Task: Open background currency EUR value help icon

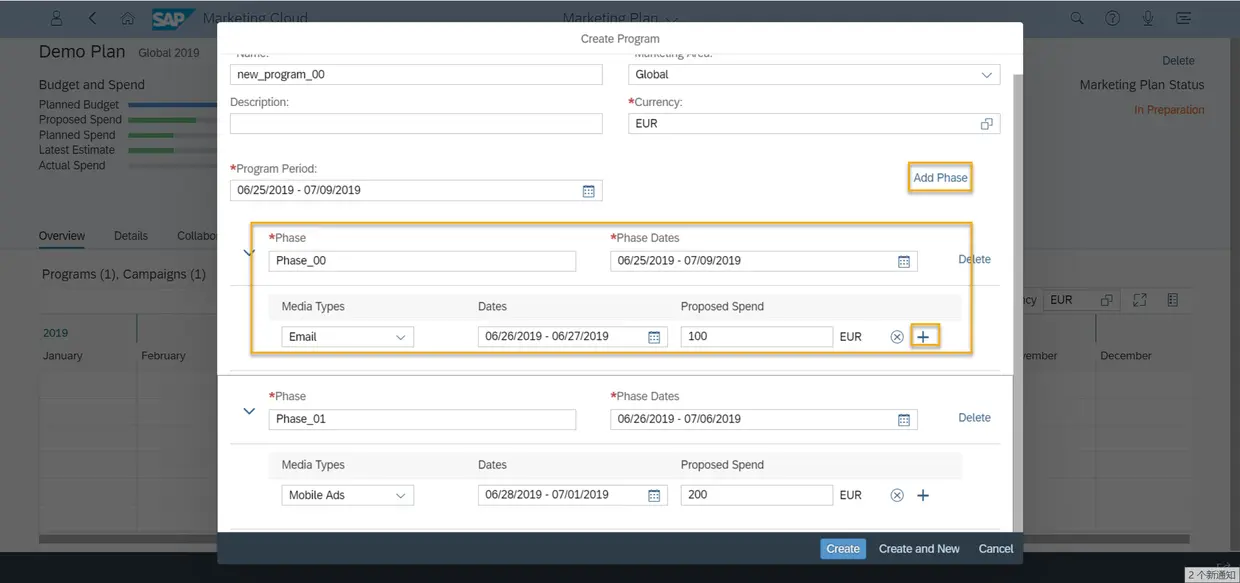Action: click(x=1106, y=300)
